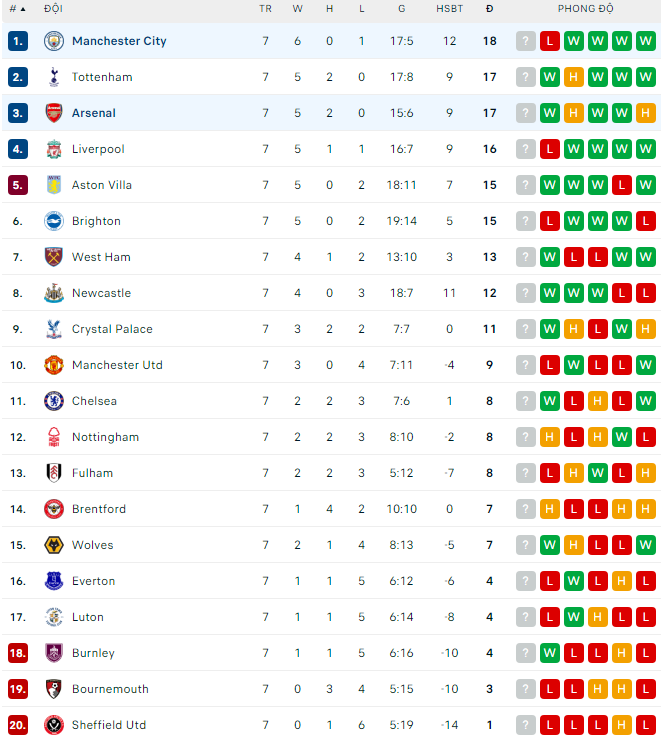Screen dimensions: 661x742
Task: Click the Manchester City club crest
Action: pyautogui.click(x=53, y=41)
